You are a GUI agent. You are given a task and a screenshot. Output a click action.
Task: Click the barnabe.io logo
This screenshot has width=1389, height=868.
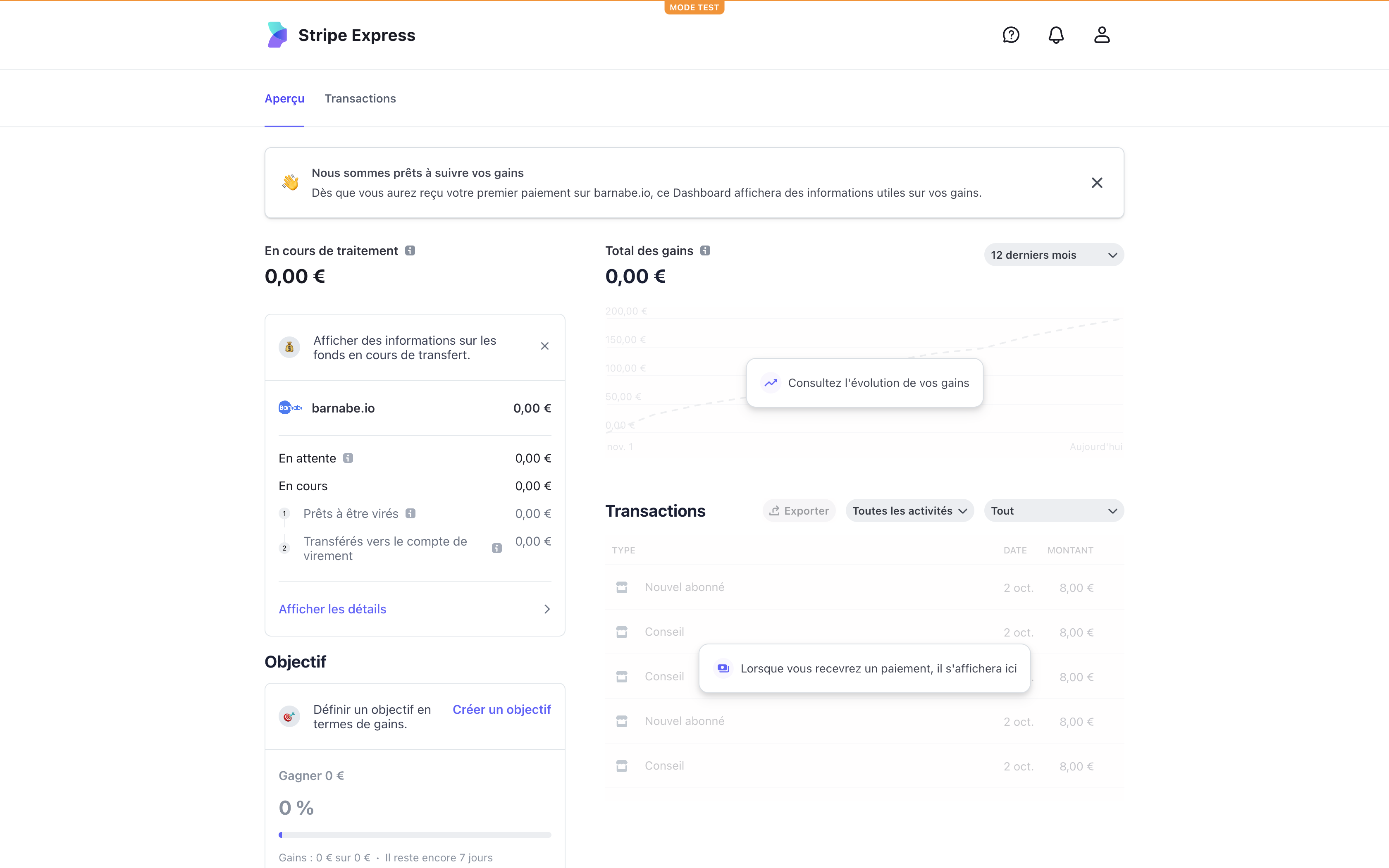[x=290, y=408]
